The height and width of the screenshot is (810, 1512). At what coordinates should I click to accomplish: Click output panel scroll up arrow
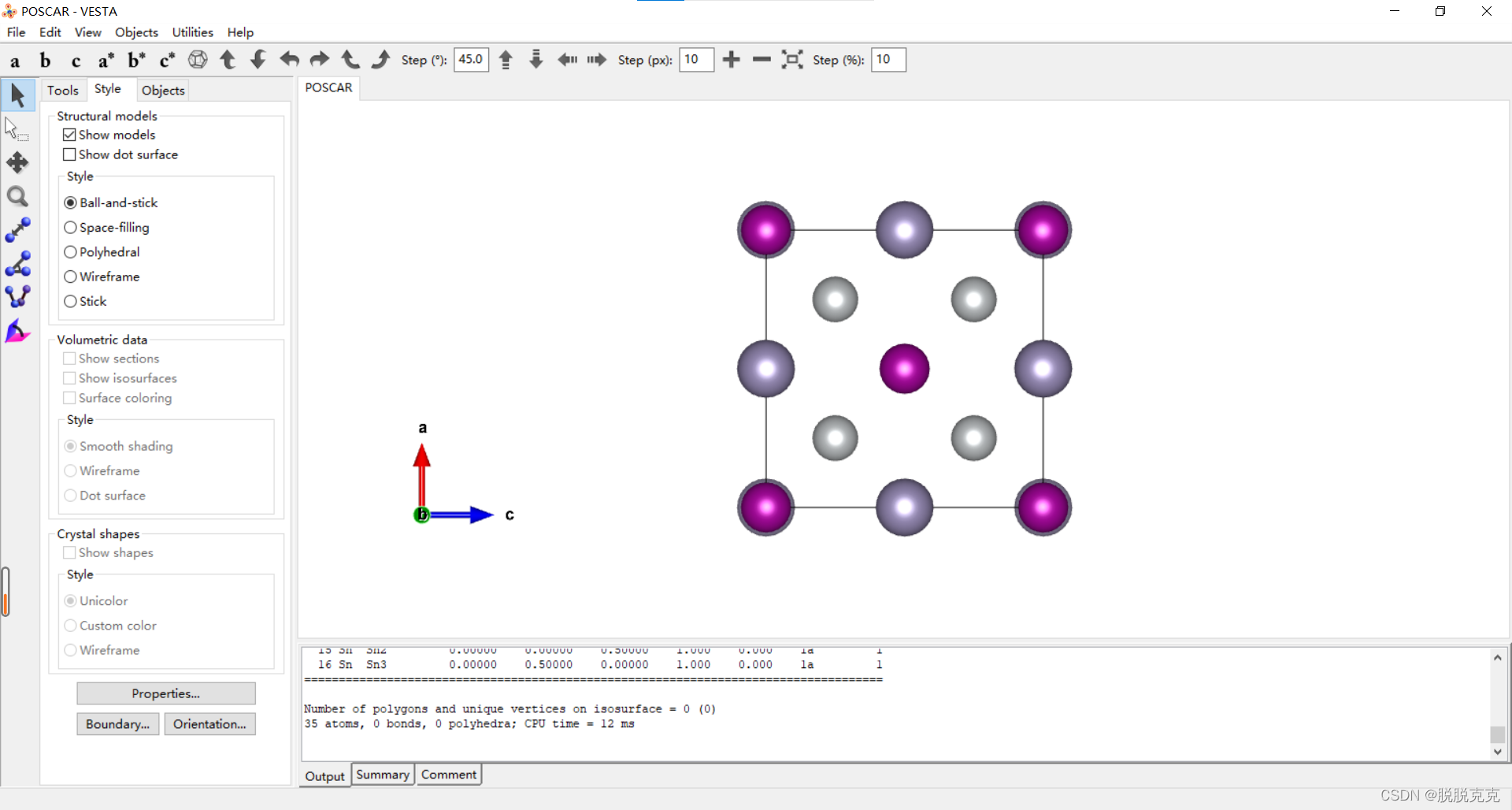point(1498,657)
